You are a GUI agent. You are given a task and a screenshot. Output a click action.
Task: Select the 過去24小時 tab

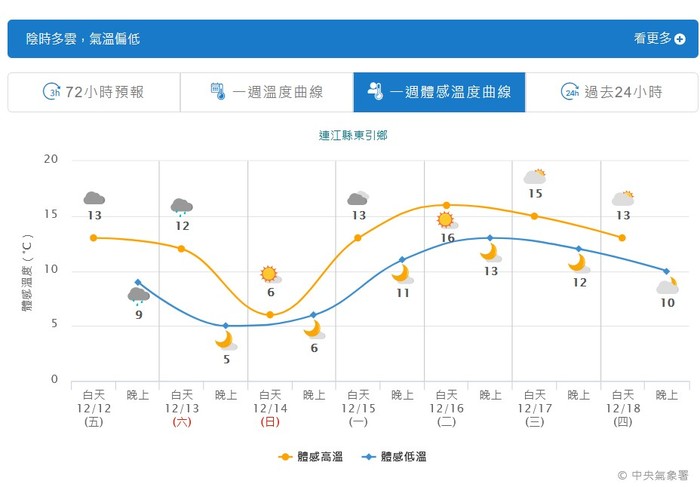click(x=612, y=92)
